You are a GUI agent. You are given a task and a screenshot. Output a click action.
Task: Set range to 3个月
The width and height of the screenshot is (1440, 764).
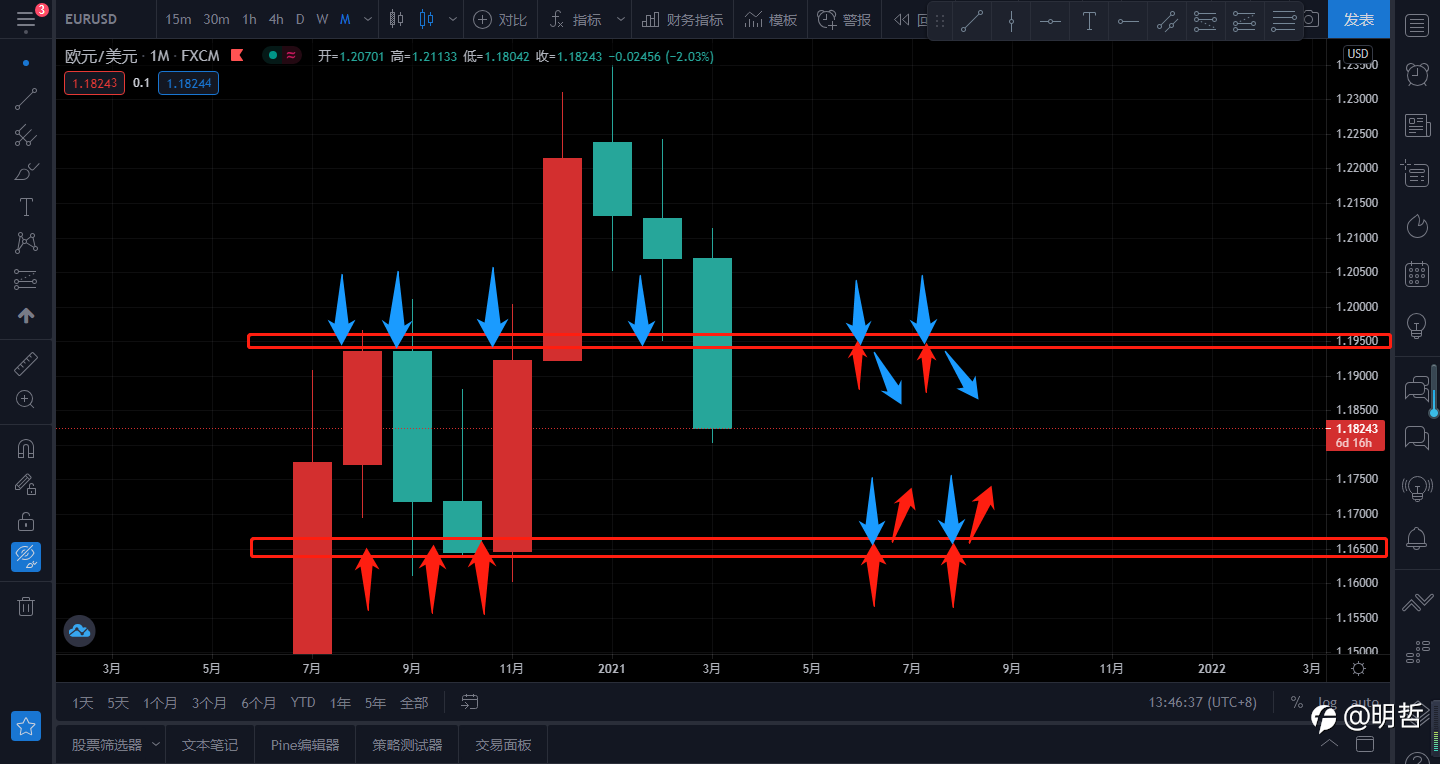pyautogui.click(x=210, y=703)
